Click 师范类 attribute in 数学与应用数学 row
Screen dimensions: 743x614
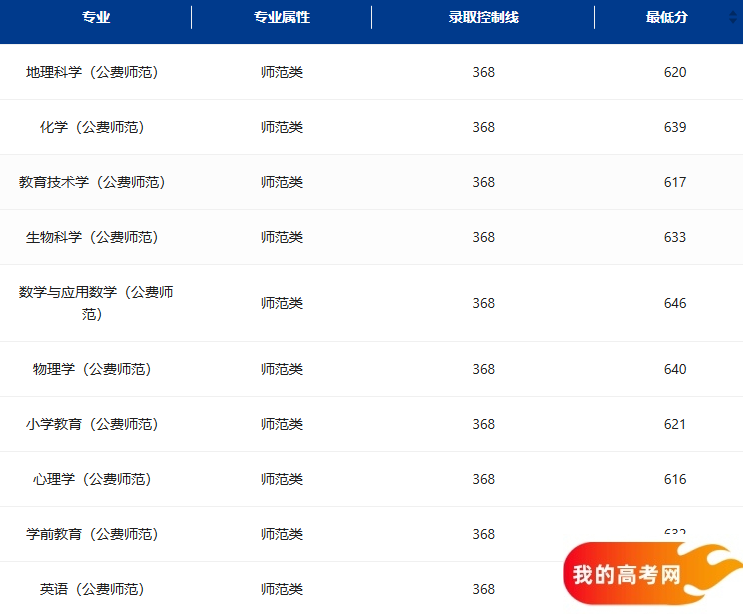click(282, 303)
